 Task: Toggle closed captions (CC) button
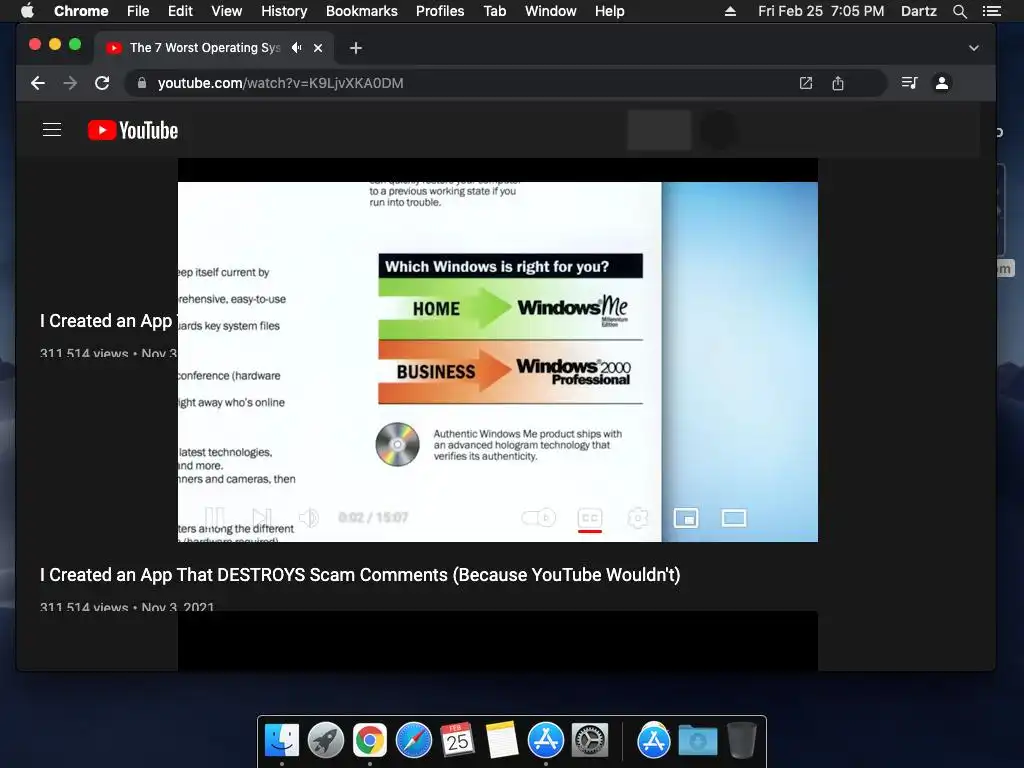pos(590,519)
